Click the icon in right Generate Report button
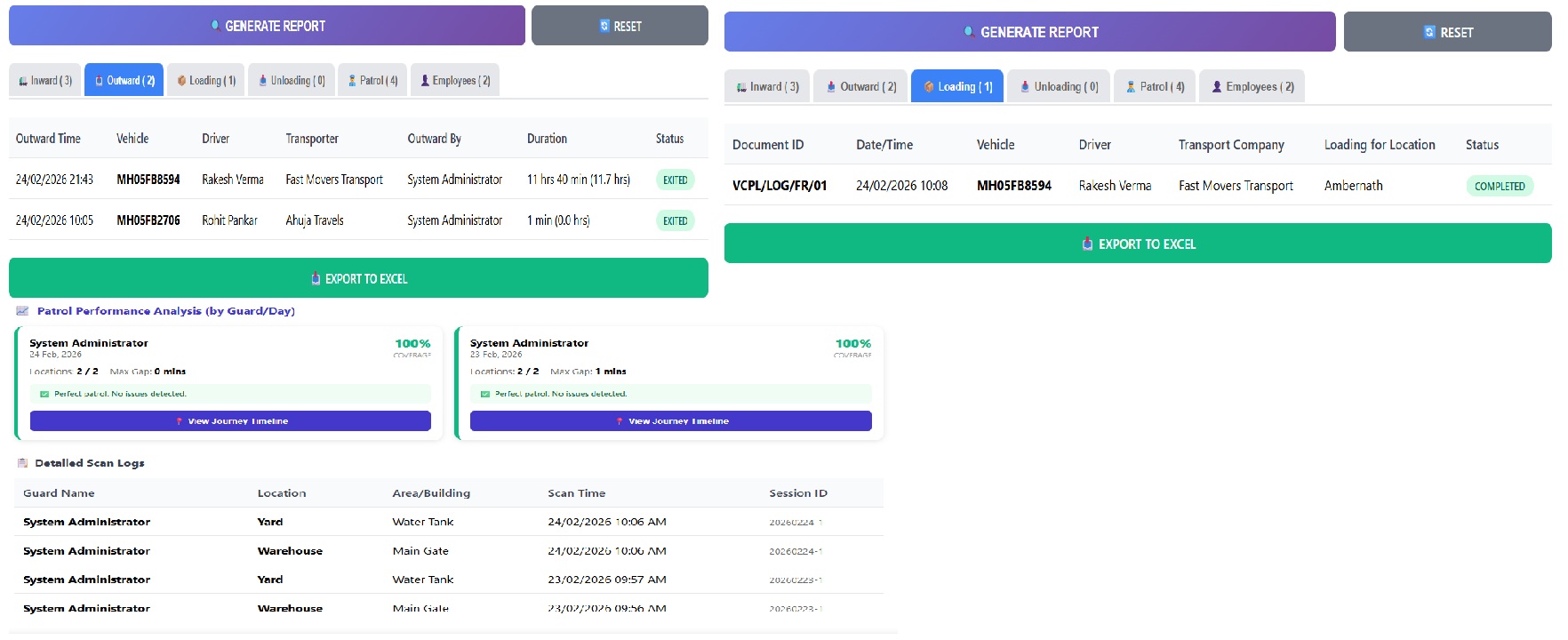 [969, 32]
